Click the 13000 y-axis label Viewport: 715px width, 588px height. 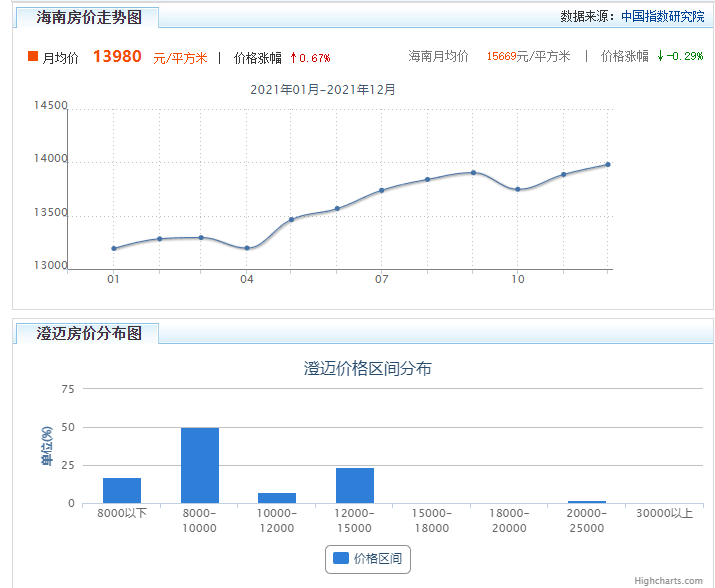tap(51, 265)
